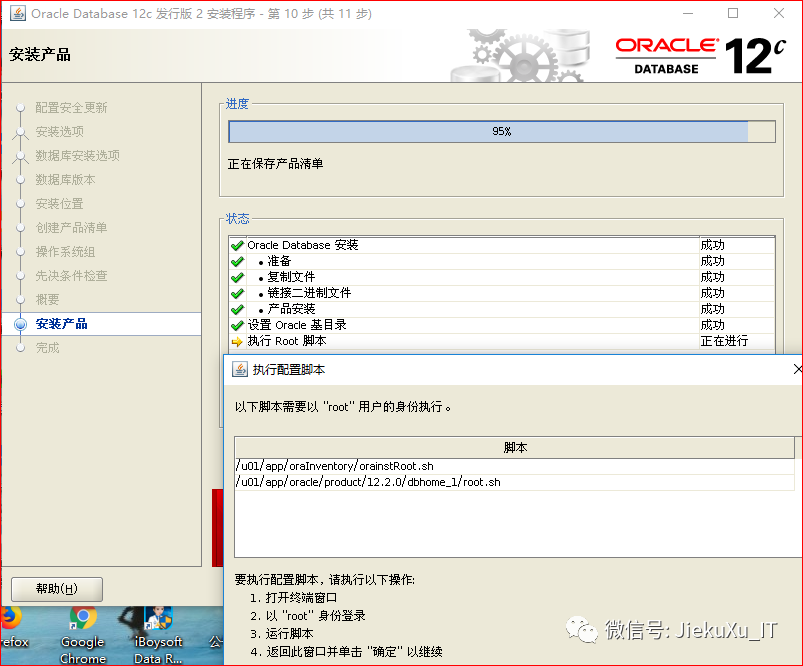Click the Oracle 12c Database logo
Viewport: 803px width, 666px height.
701,55
